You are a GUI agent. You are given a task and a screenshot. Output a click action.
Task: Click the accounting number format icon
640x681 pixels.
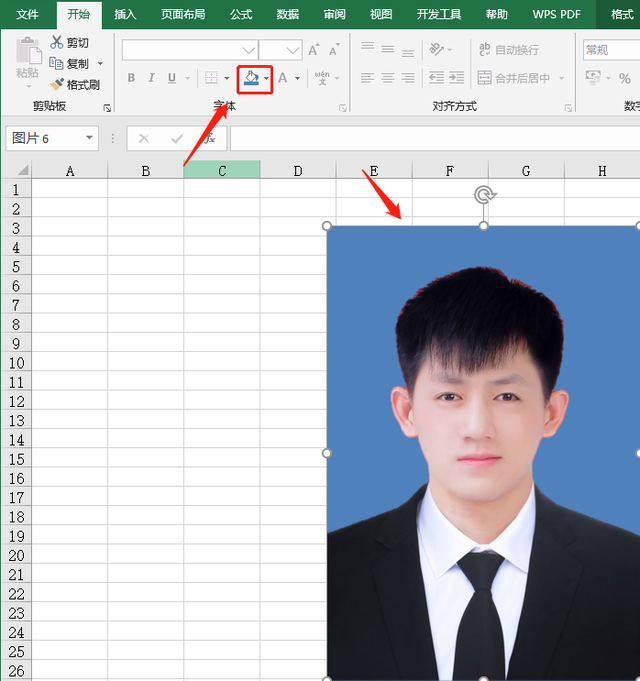click(x=594, y=78)
